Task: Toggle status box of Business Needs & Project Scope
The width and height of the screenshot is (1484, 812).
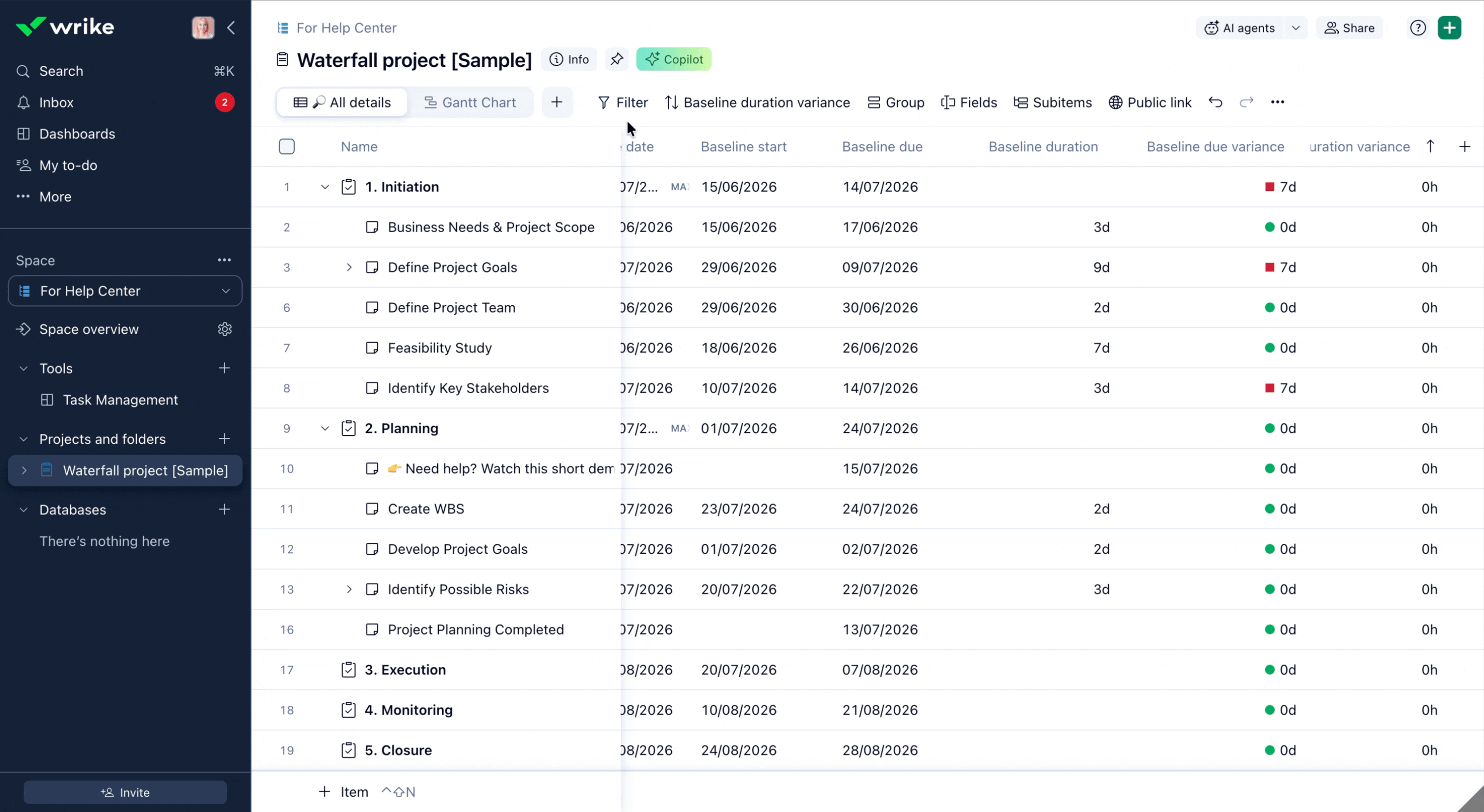Action: coord(372,227)
